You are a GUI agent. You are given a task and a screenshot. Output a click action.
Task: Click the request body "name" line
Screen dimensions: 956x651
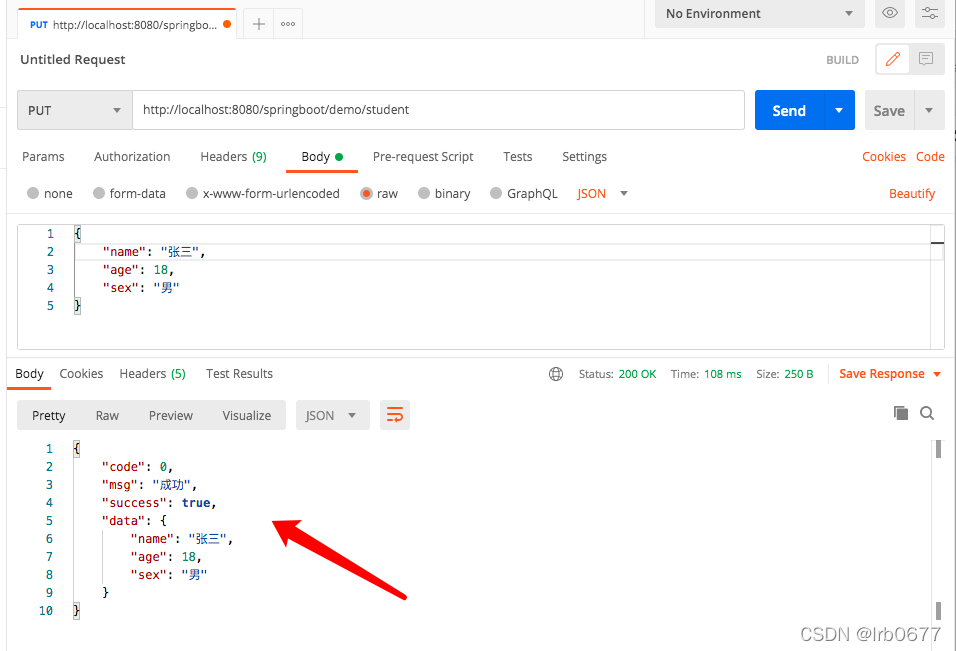(x=154, y=252)
